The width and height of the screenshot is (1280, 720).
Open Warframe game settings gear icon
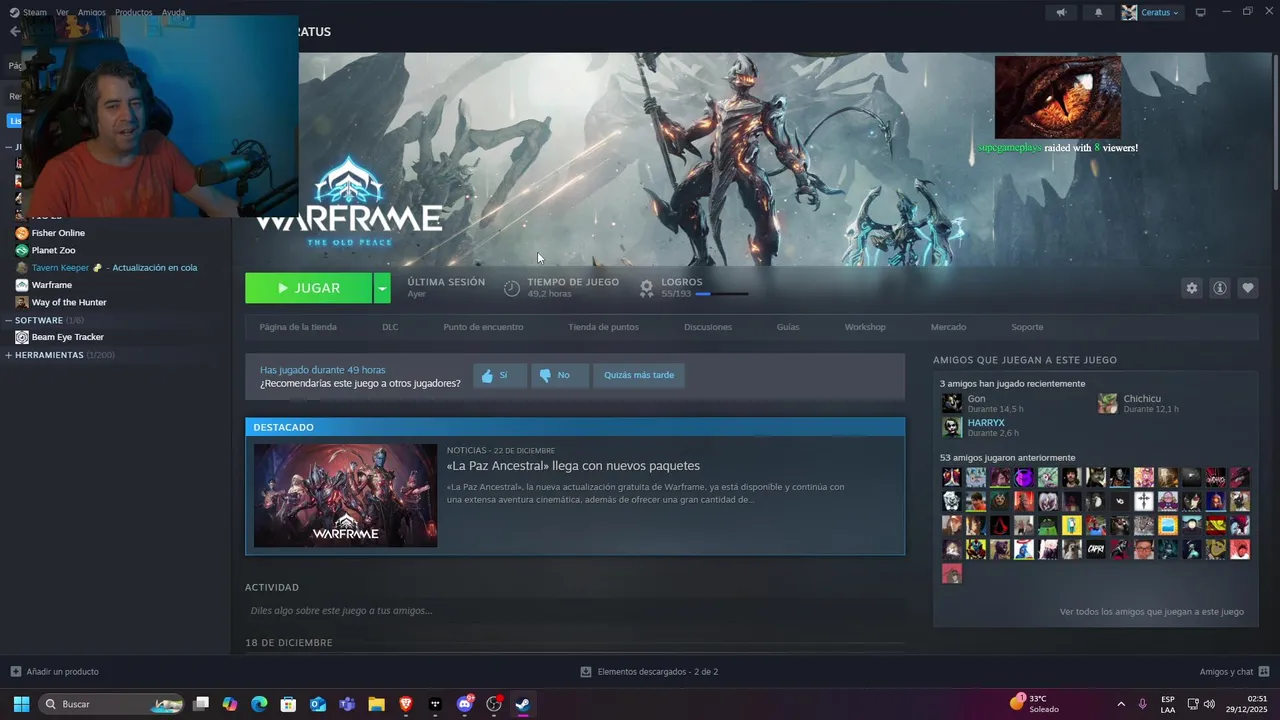(1191, 288)
